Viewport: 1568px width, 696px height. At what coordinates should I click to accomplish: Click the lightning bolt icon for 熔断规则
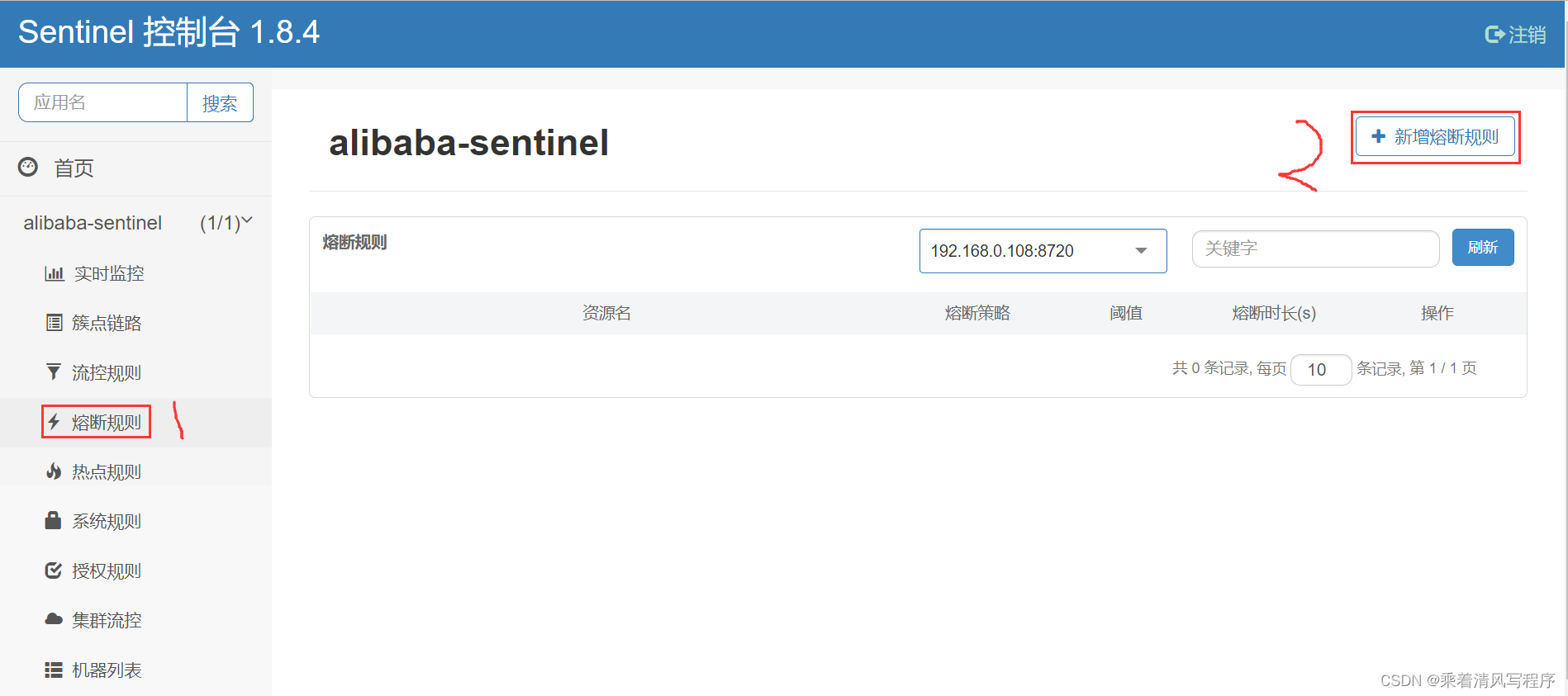(54, 422)
